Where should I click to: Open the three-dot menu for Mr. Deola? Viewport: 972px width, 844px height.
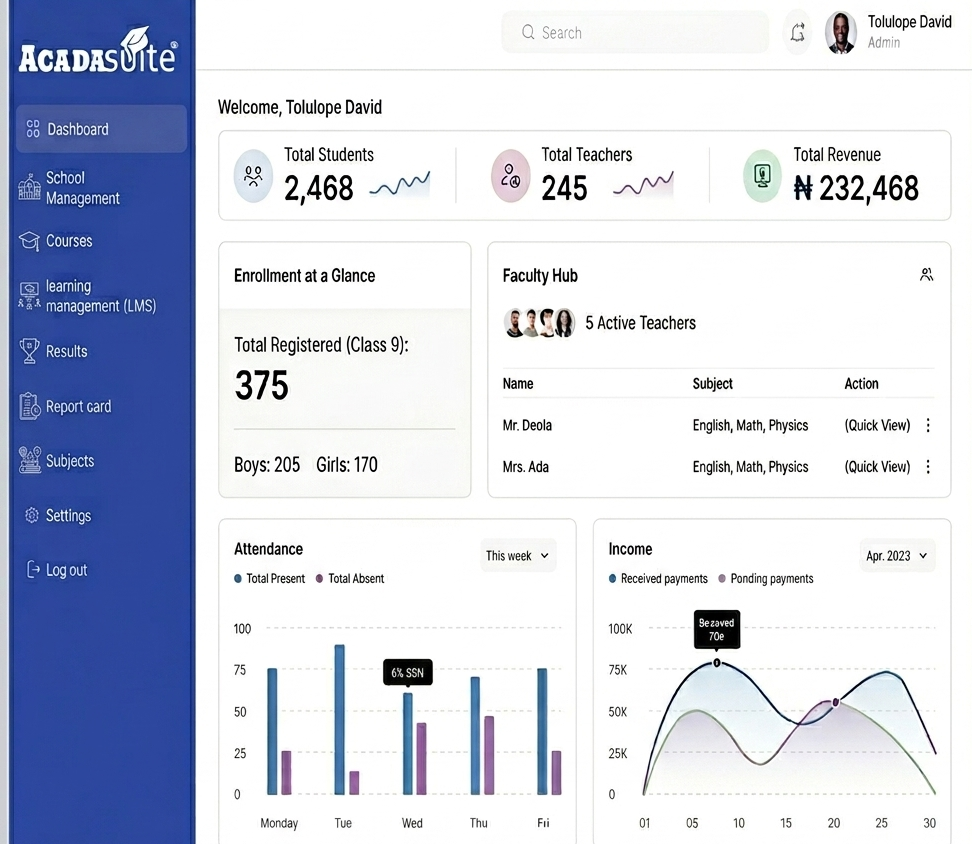pos(928,425)
